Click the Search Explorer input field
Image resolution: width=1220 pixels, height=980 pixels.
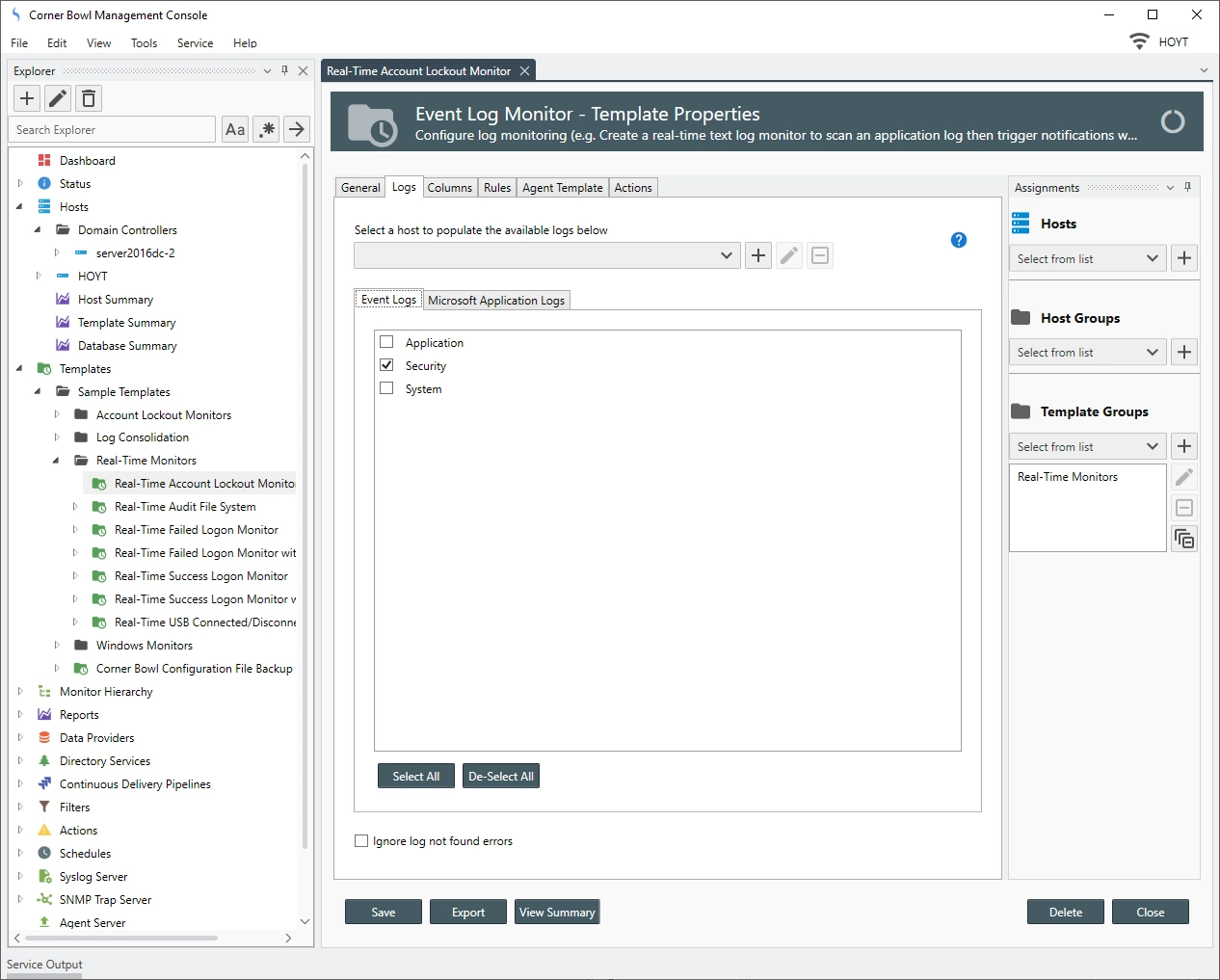pos(112,130)
